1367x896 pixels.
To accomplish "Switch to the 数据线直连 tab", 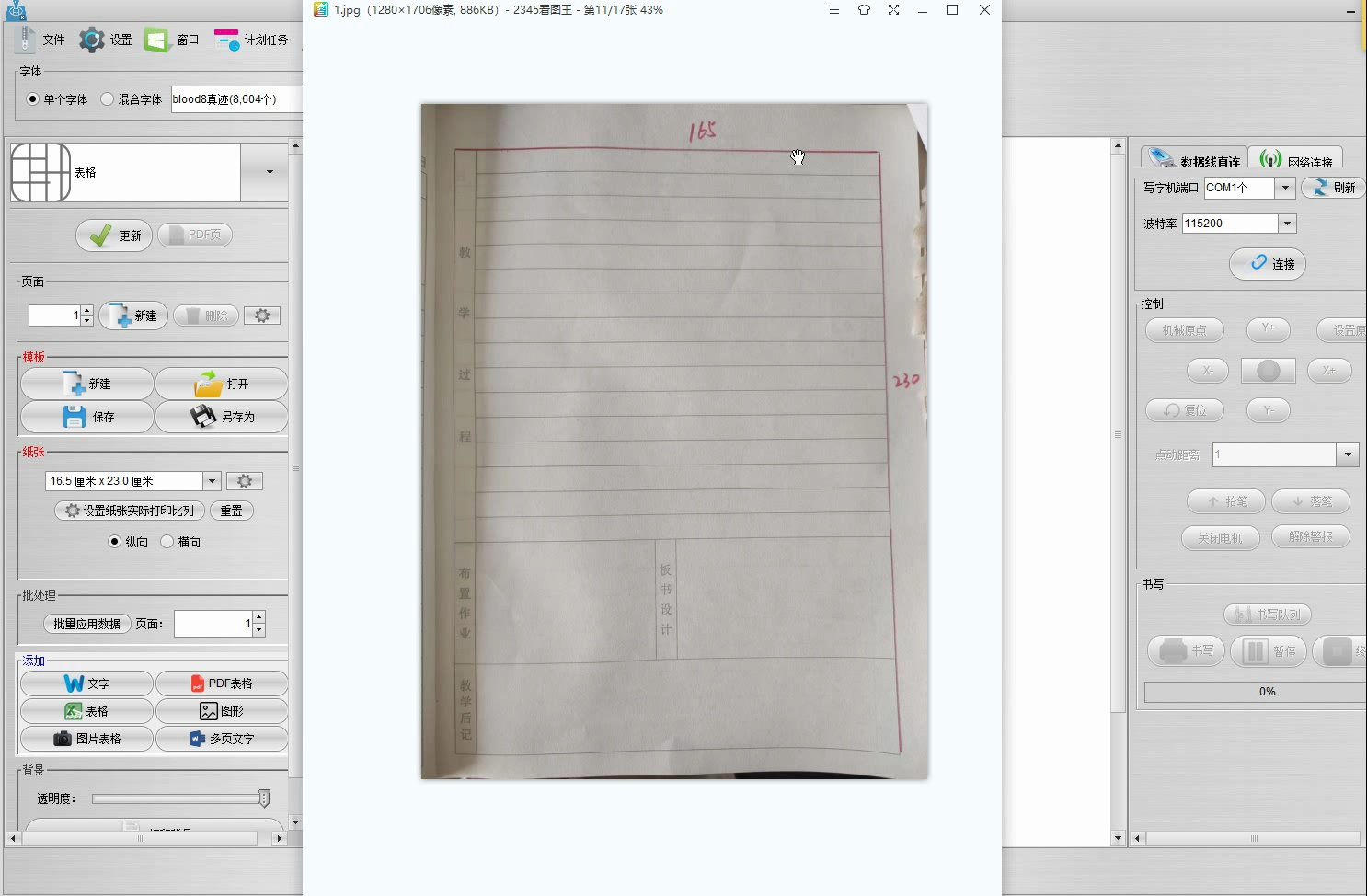I will point(1195,159).
